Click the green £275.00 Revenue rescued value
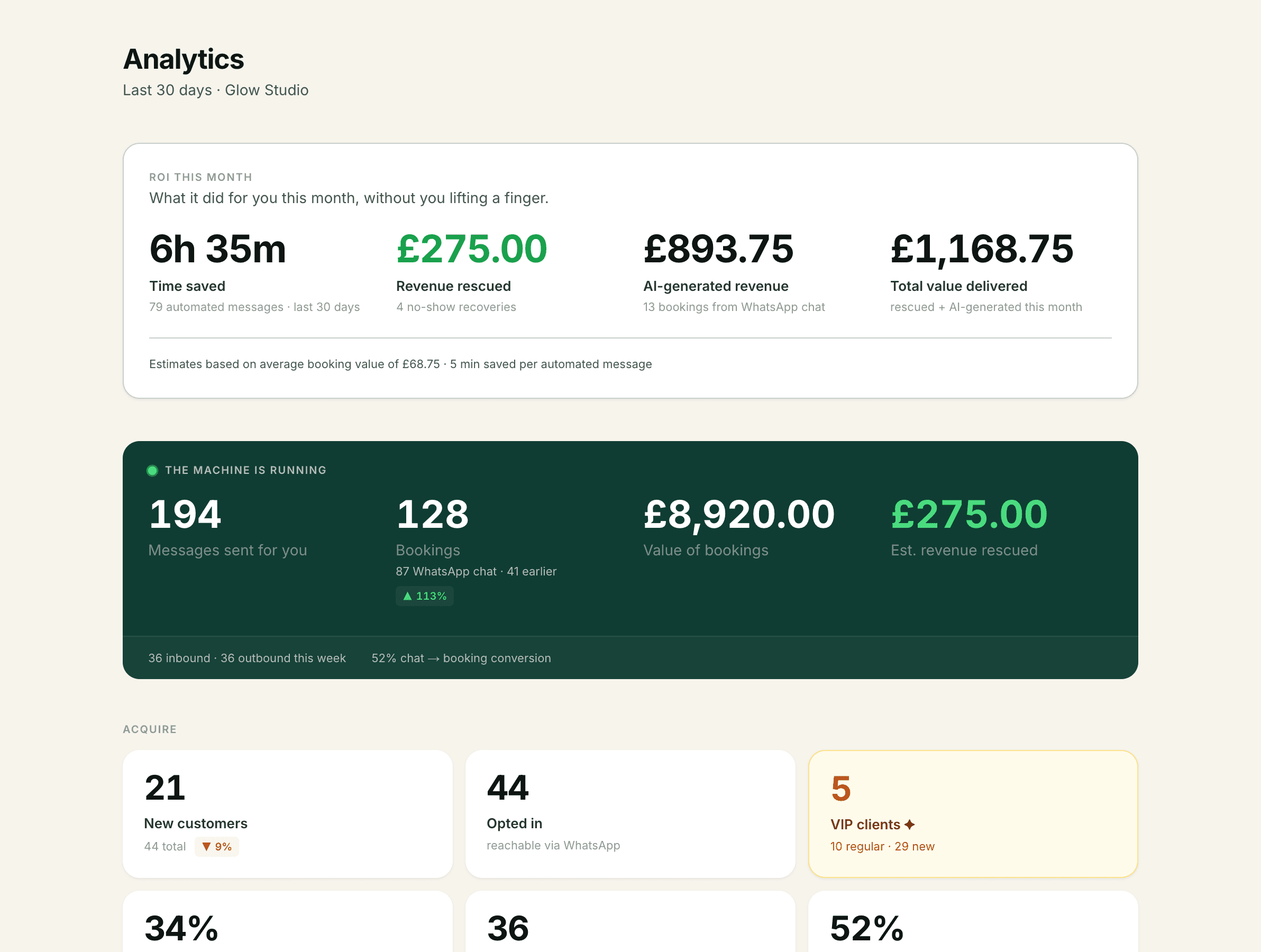1261x952 pixels. coord(471,249)
